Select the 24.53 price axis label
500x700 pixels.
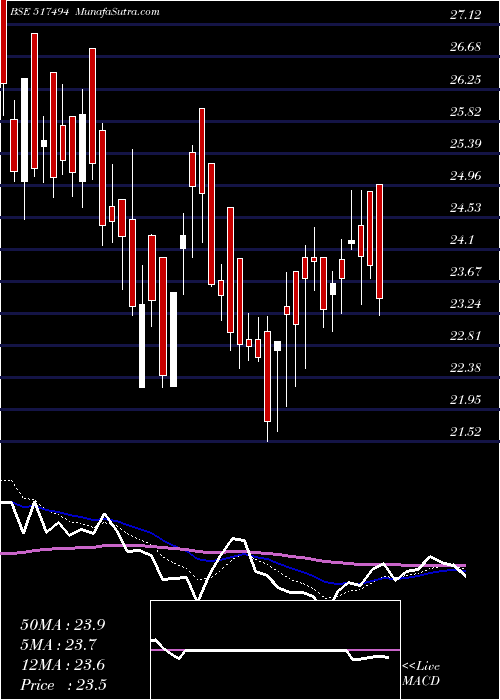[466, 208]
